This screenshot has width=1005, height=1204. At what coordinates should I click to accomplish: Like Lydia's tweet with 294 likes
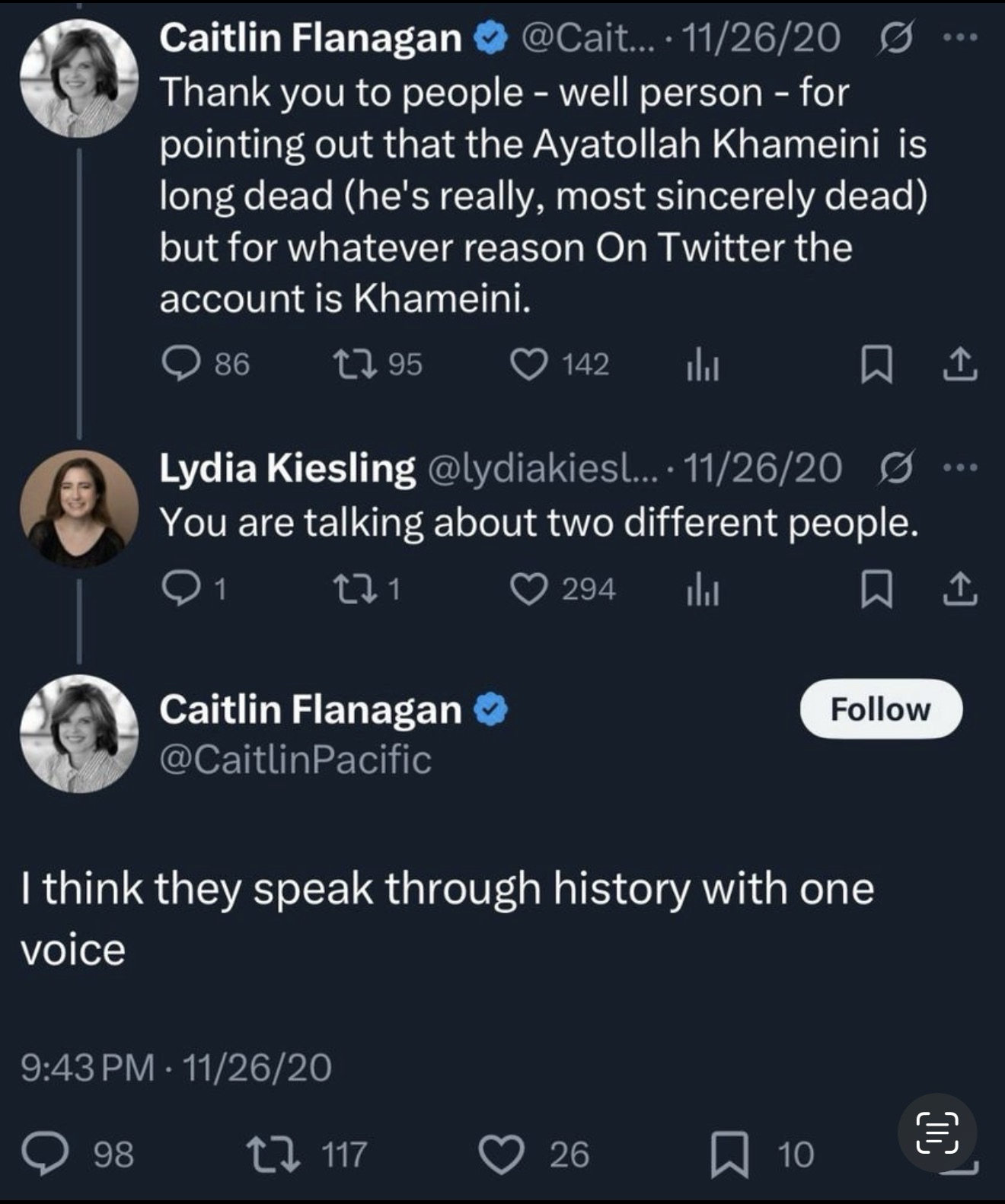[529, 589]
